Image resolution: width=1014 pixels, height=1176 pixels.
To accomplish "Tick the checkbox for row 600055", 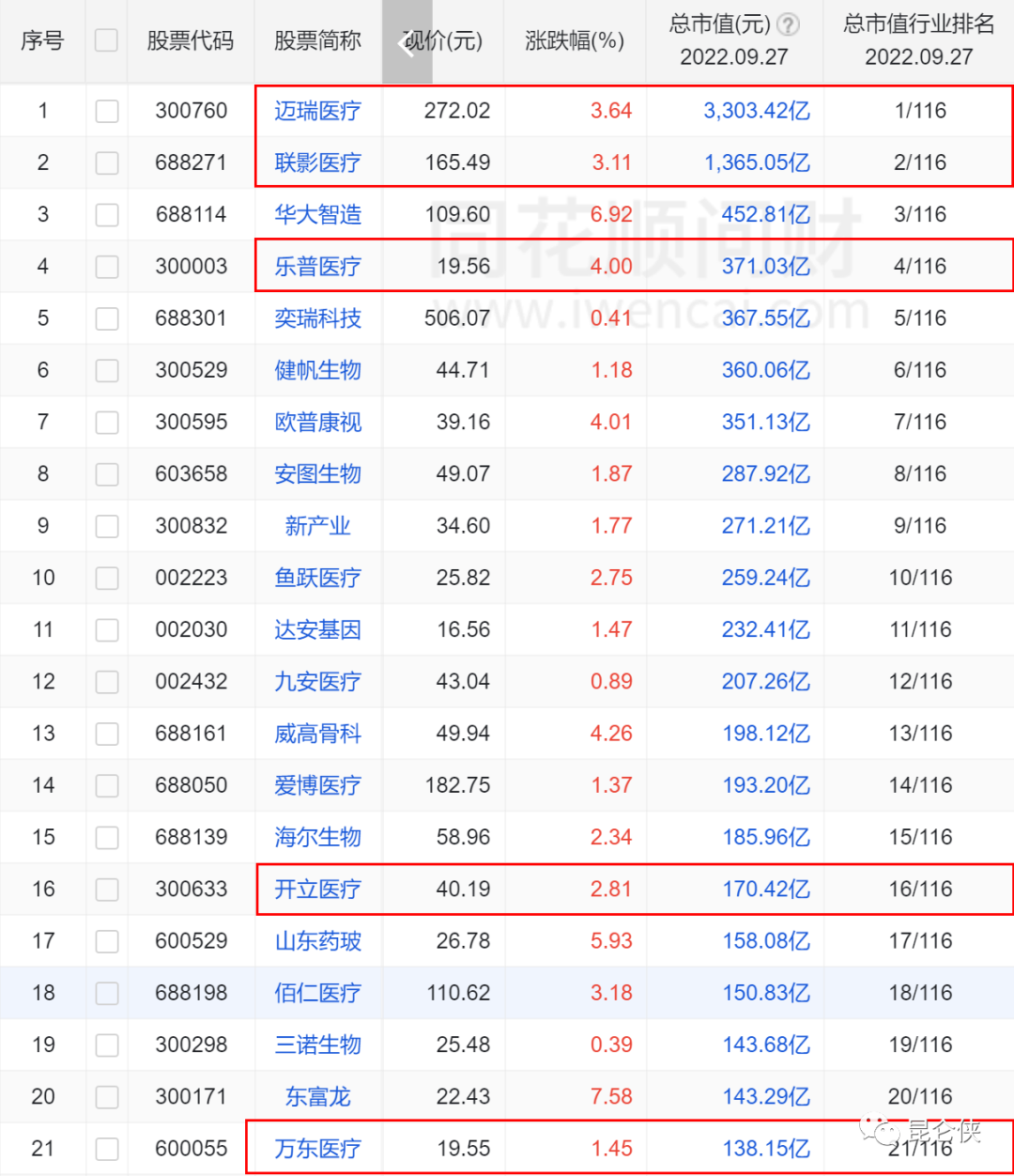I will [x=107, y=1149].
